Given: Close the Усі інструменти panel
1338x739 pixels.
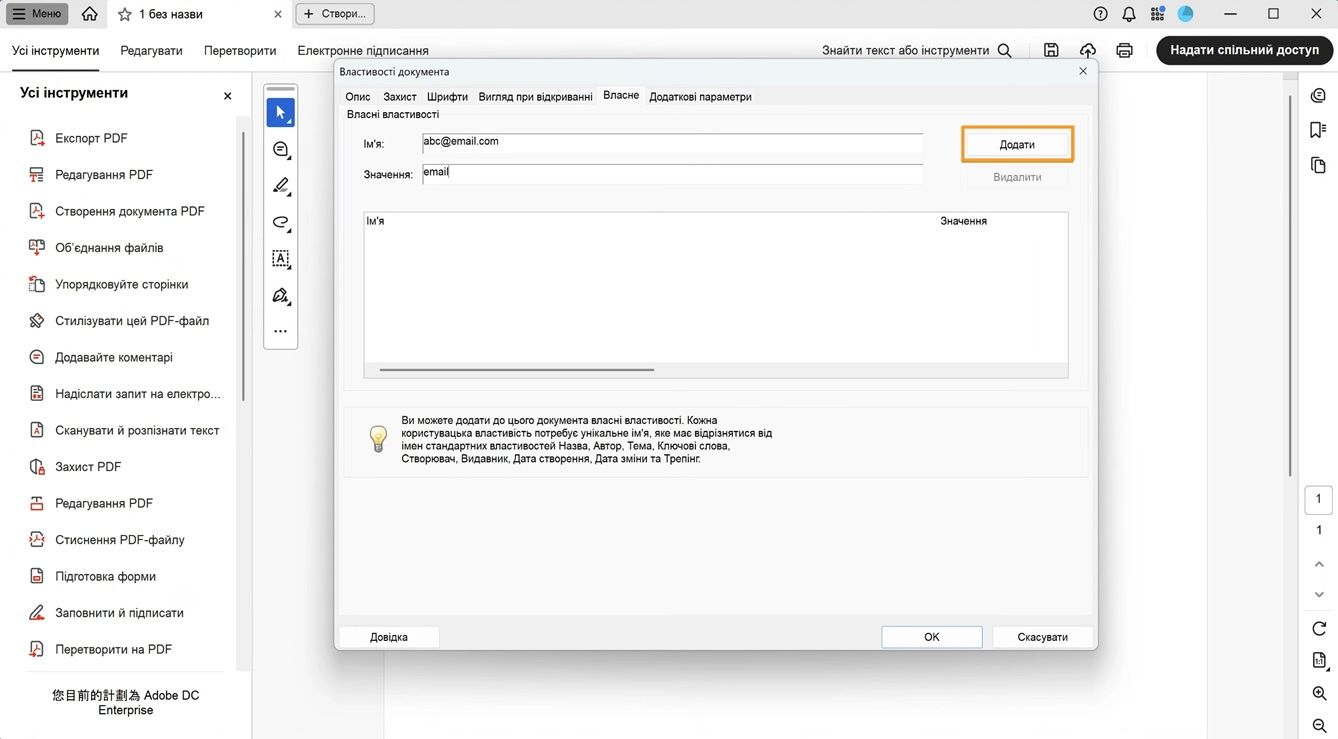Looking at the screenshot, I should (x=227, y=96).
